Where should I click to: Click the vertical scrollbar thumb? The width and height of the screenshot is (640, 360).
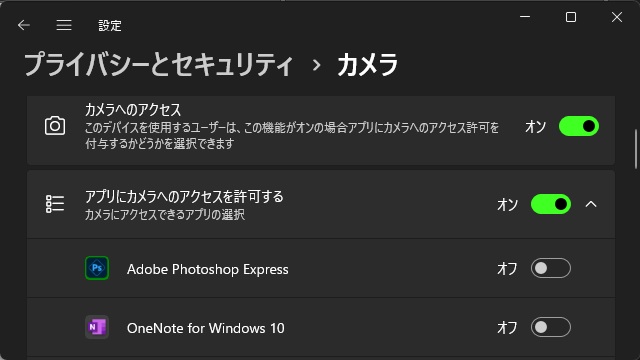tap(636, 149)
